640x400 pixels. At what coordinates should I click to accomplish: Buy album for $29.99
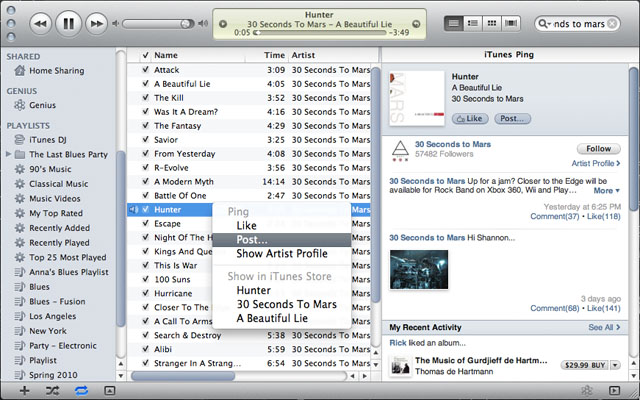tap(584, 365)
